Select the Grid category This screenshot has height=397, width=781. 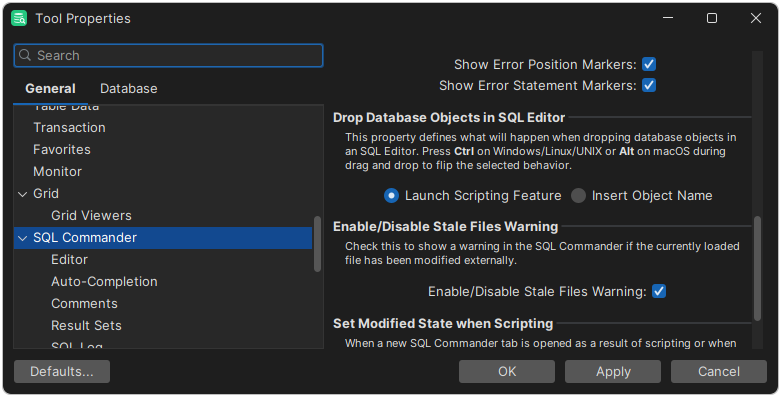[x=46, y=193]
